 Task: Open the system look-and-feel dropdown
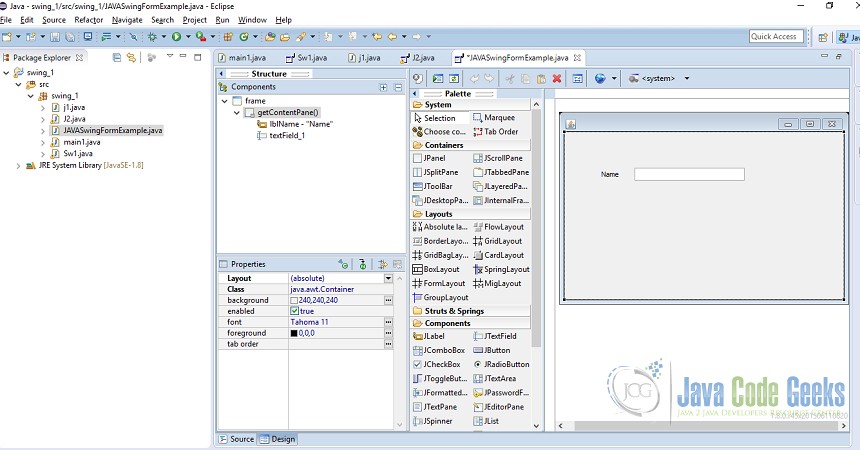coord(686,78)
